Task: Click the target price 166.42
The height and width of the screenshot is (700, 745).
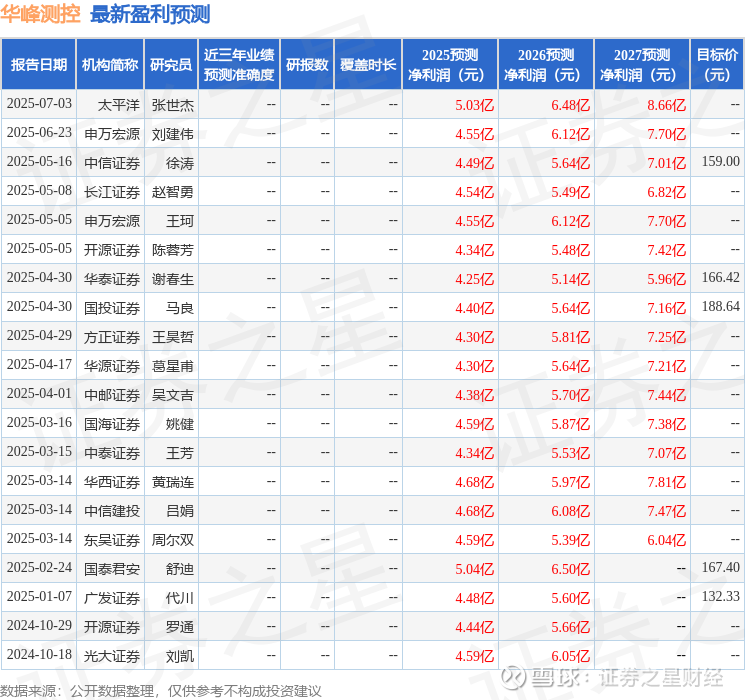Action: 720,278
